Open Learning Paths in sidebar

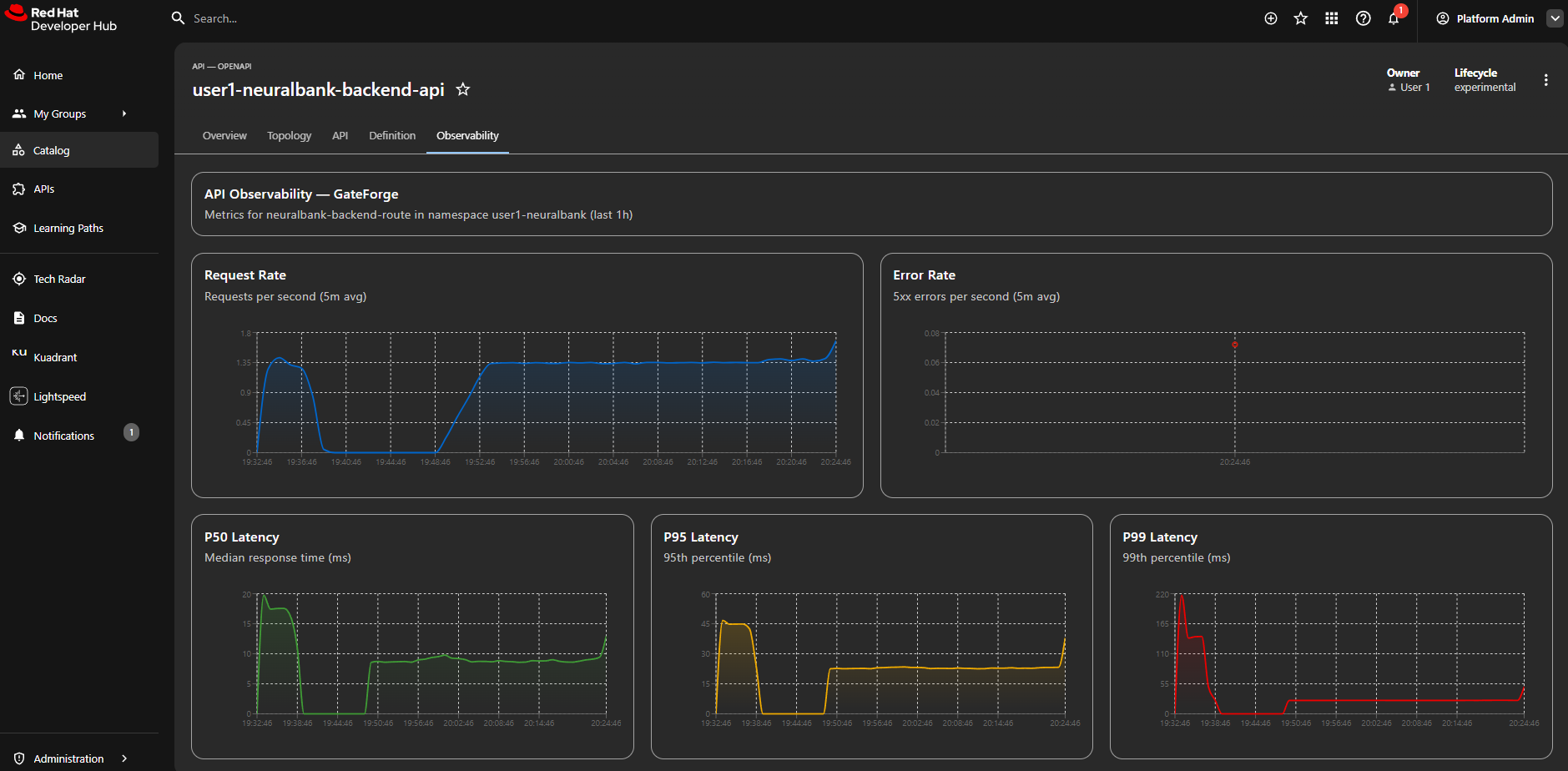tap(79, 228)
